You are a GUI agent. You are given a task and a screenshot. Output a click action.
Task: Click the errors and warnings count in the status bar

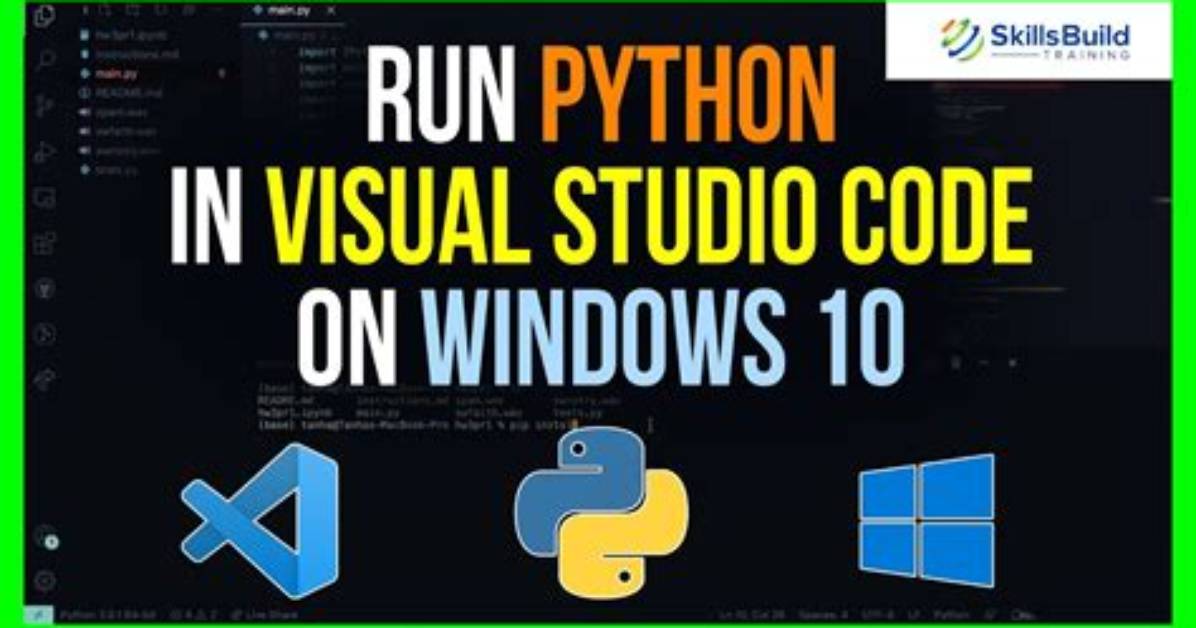tap(193, 614)
